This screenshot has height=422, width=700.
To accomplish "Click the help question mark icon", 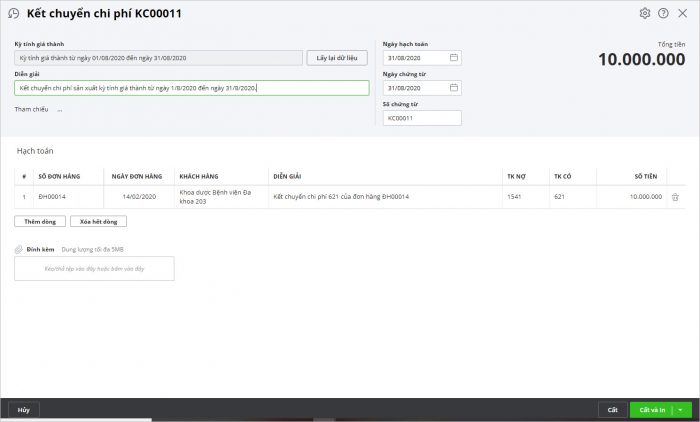I will (663, 13).
